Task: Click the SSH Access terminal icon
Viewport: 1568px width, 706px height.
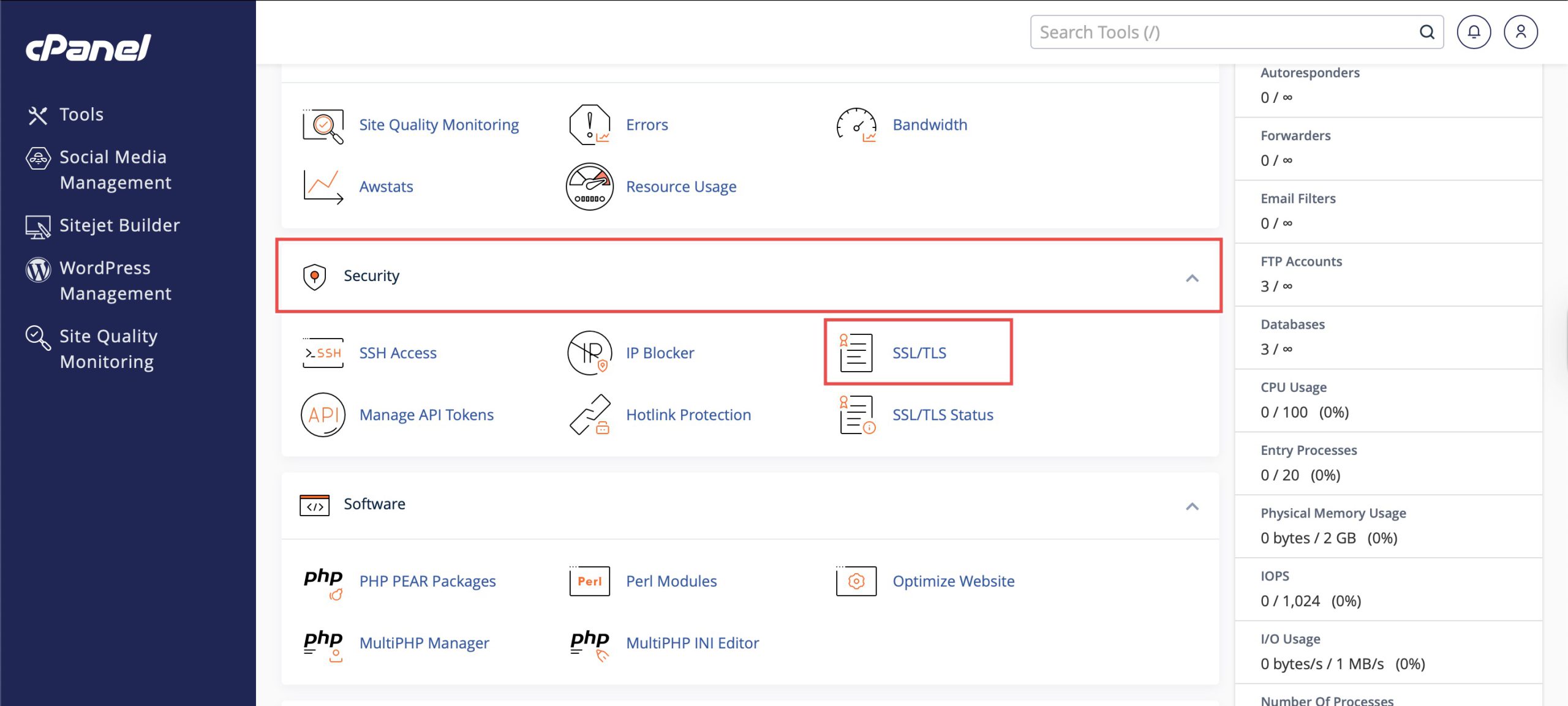Action: (323, 353)
